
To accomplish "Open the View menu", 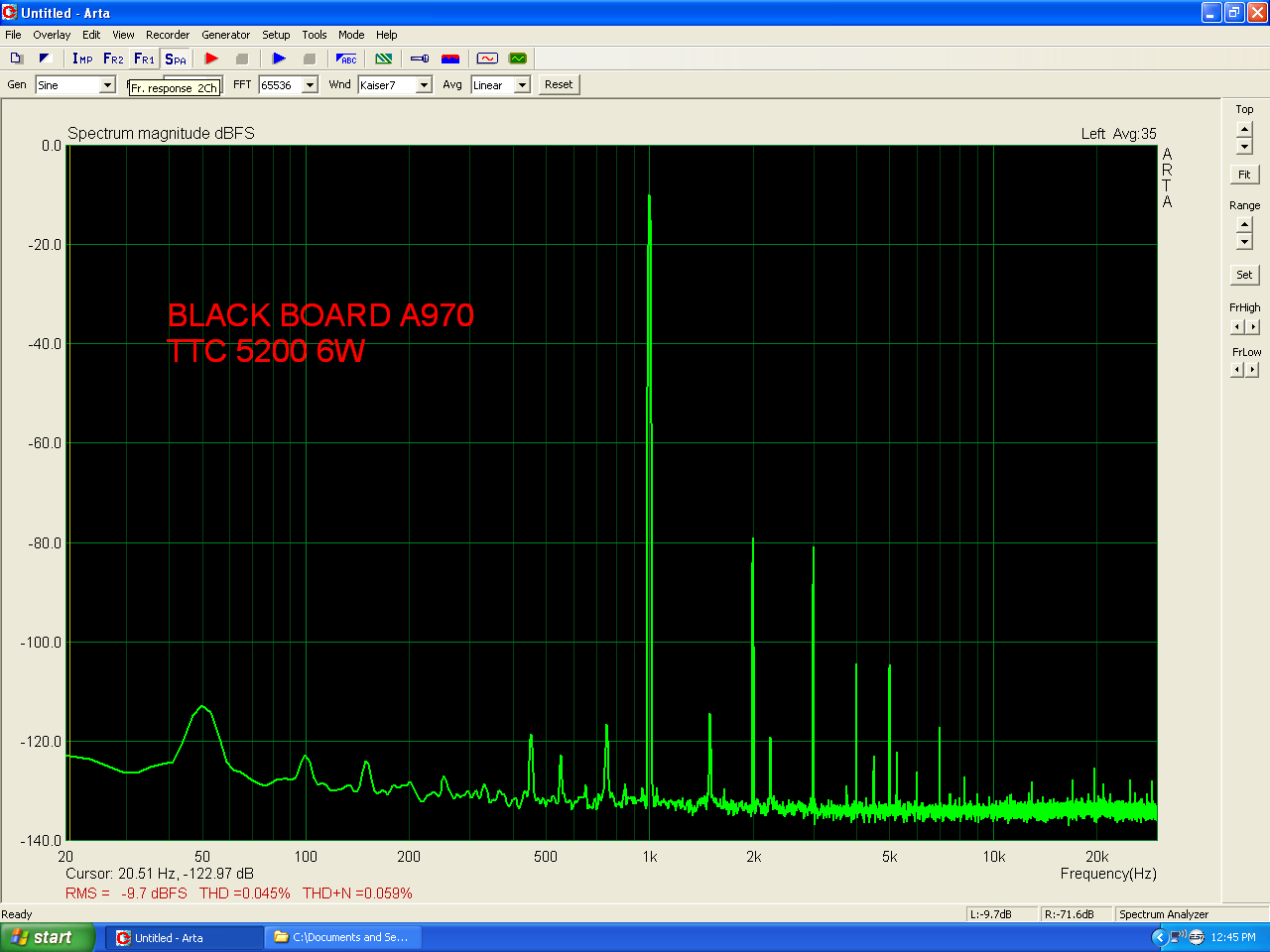I will click(x=123, y=35).
